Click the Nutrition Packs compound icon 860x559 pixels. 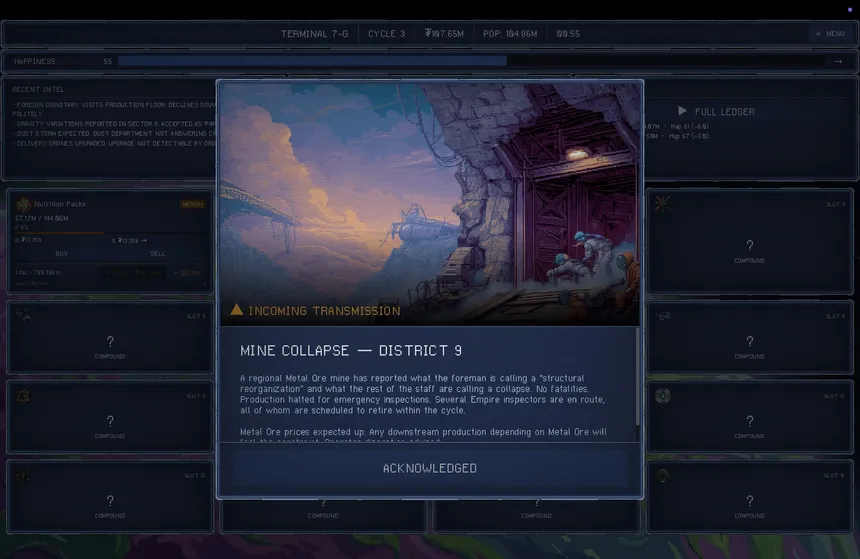(22, 204)
